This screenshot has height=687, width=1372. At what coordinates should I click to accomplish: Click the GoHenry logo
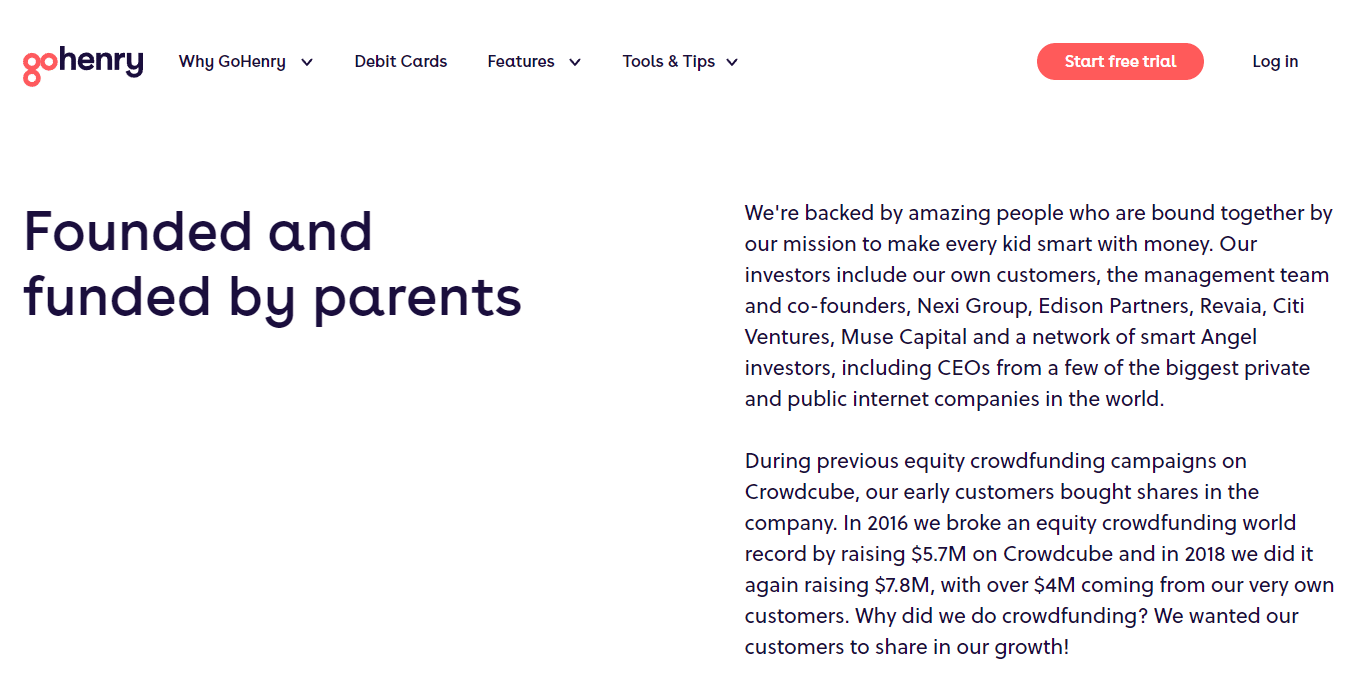tap(83, 64)
